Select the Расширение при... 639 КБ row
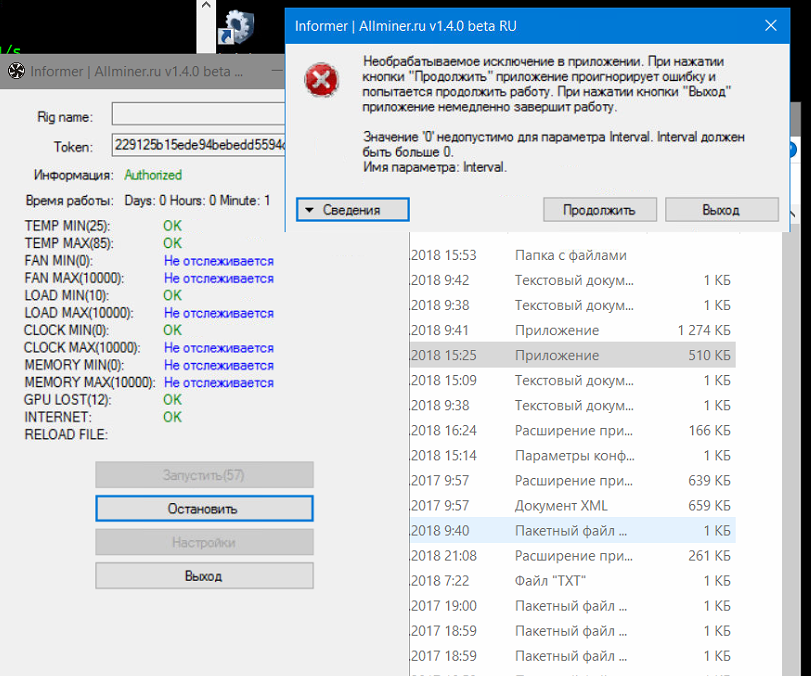811x676 pixels. pyautogui.click(x=573, y=480)
